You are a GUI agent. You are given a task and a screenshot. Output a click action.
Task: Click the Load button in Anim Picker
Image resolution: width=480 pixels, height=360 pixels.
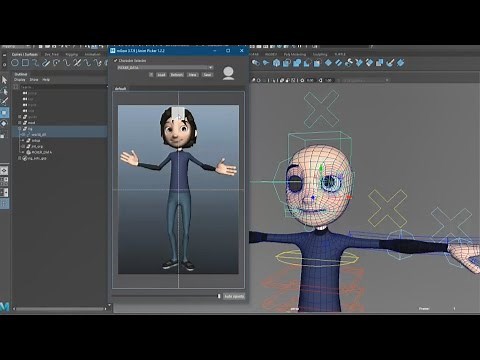pyautogui.click(x=161, y=75)
